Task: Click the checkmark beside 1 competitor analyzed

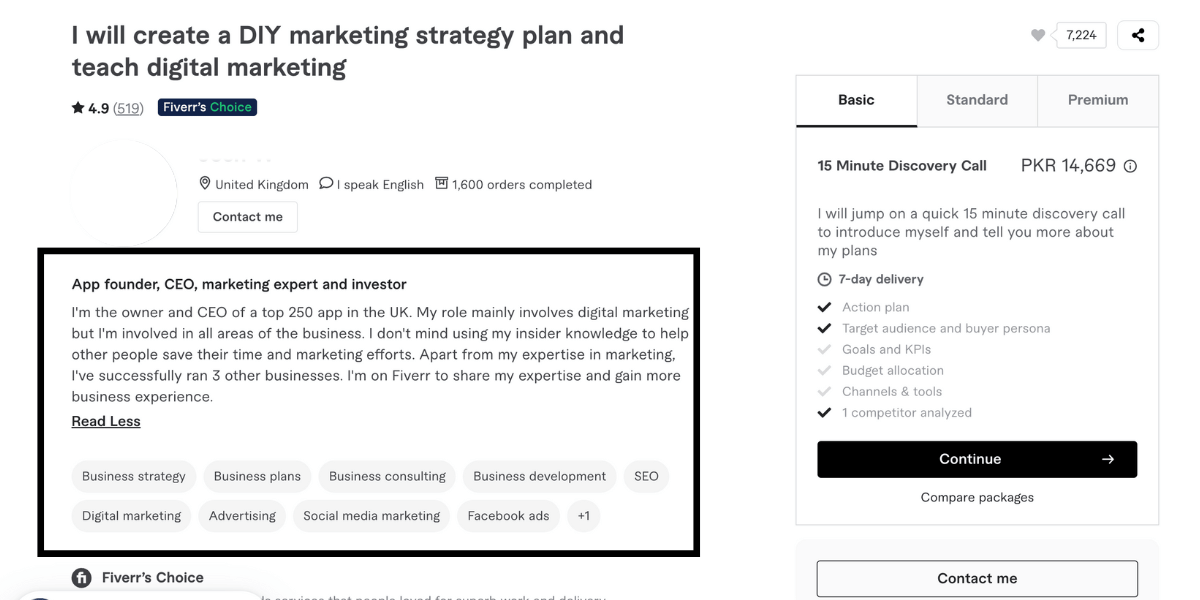Action: coord(825,412)
